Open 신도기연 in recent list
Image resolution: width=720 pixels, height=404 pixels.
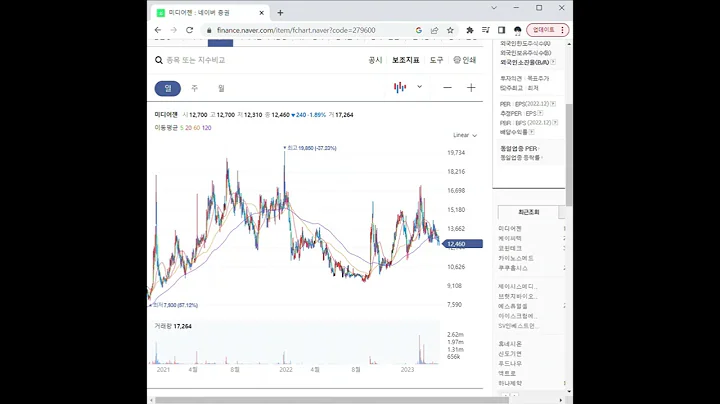pyautogui.click(x=510, y=354)
